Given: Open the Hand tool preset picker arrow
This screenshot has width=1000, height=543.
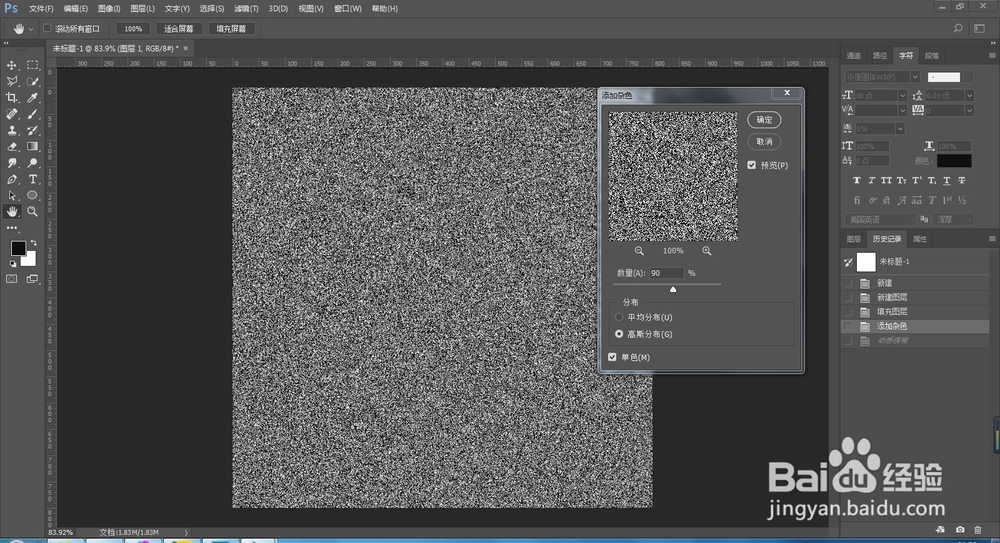Looking at the screenshot, I should (31, 29).
